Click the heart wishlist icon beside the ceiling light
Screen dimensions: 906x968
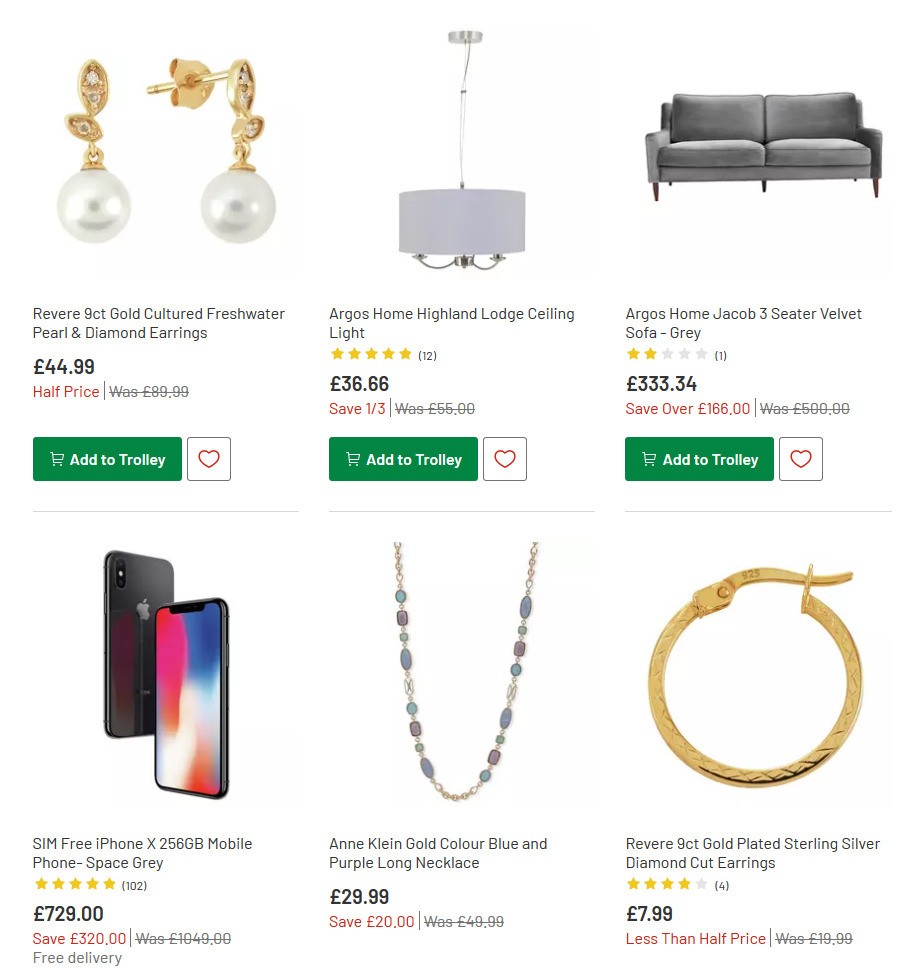click(505, 458)
